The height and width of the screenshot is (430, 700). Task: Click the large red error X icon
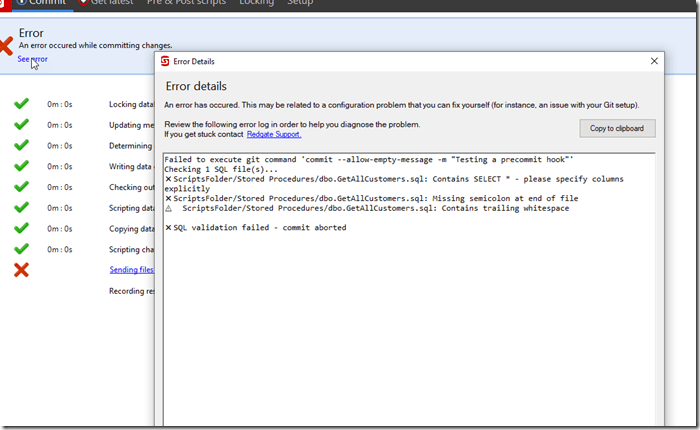[x=5, y=45]
